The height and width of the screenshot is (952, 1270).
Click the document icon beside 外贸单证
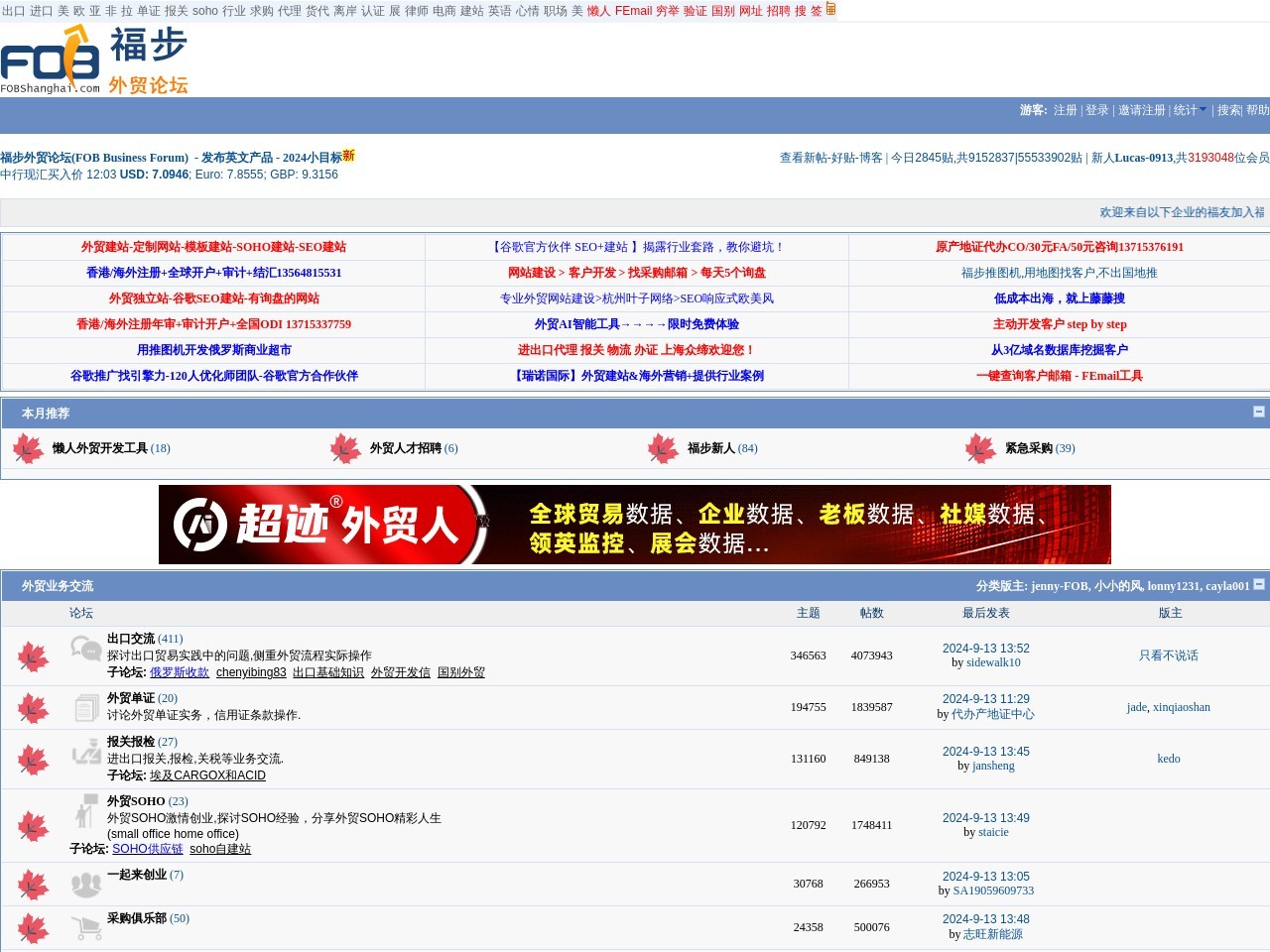coord(85,707)
